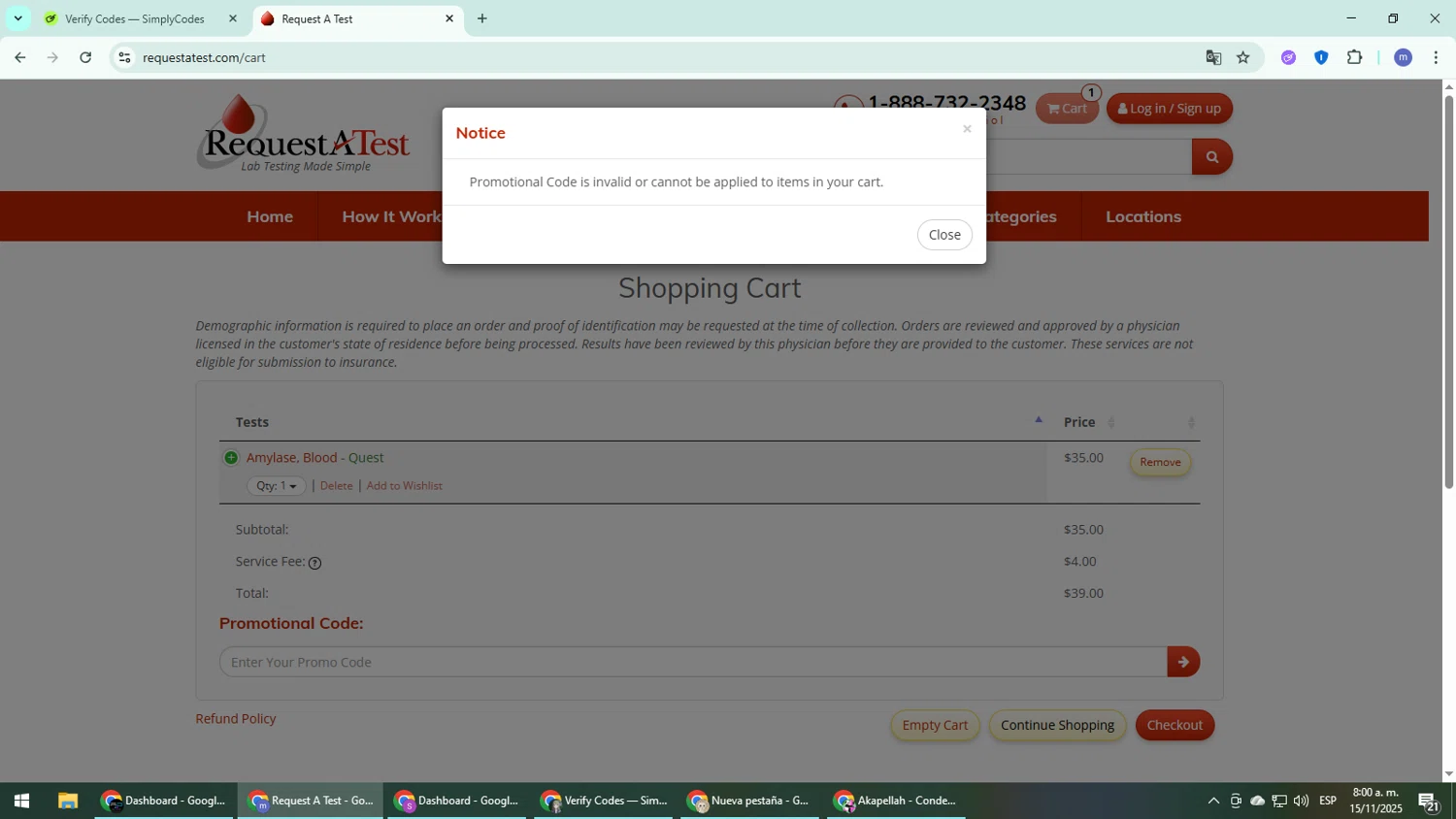Open the Categories menu item

(1020, 216)
